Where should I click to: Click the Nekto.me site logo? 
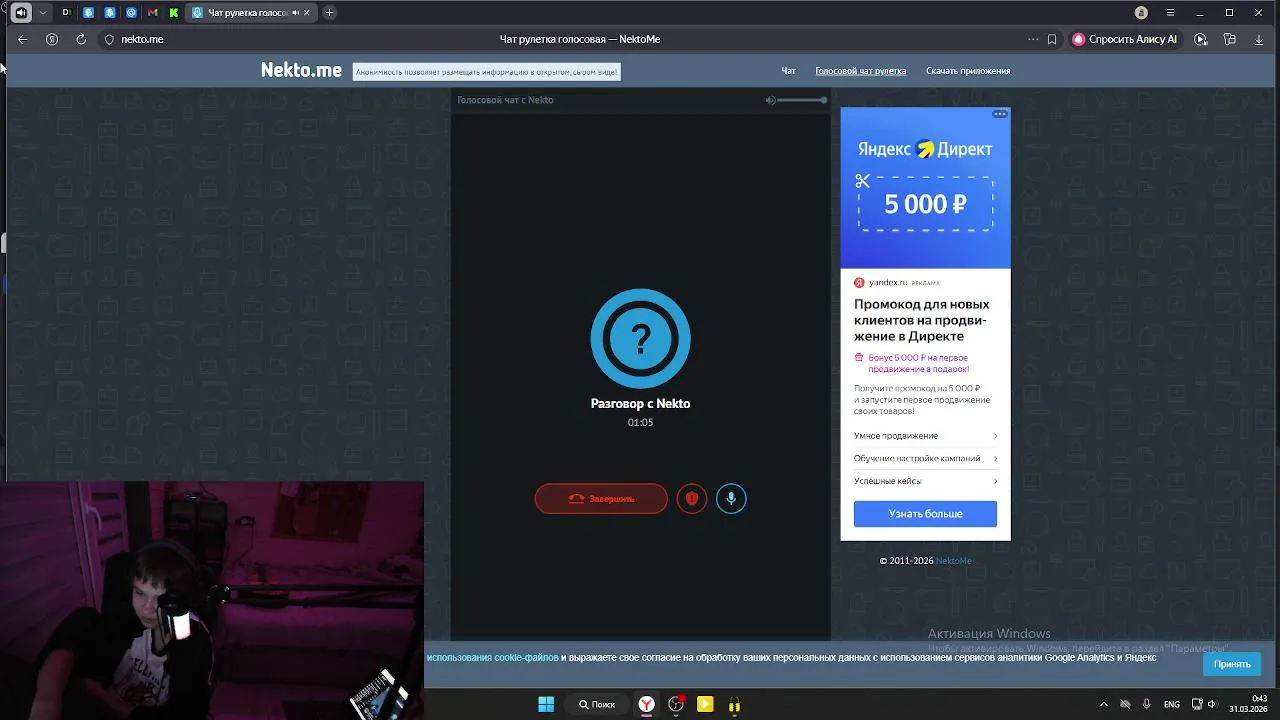301,70
